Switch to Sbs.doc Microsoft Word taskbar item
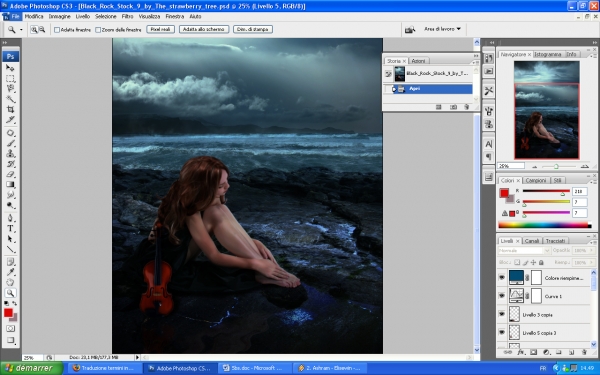This screenshot has height=375, width=600. 254,368
